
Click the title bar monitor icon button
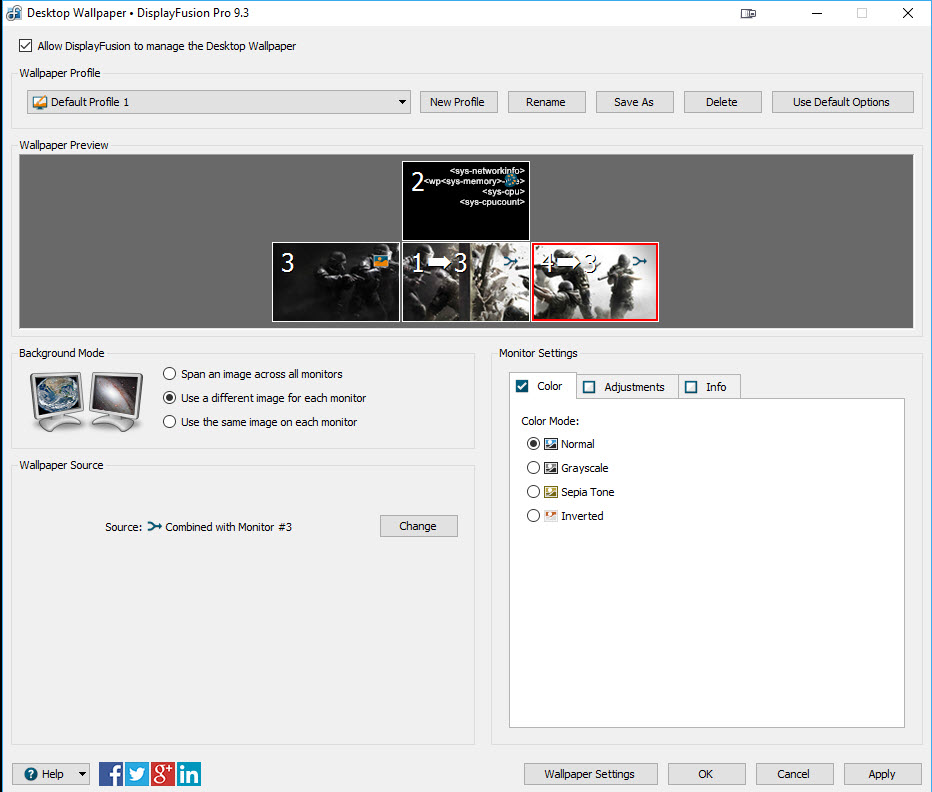[748, 14]
